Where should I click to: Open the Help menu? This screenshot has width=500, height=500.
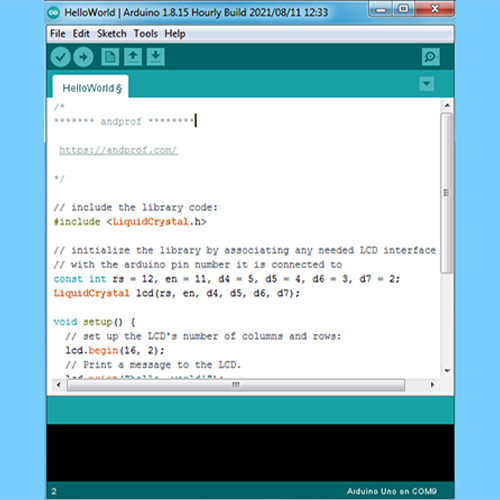pyautogui.click(x=175, y=34)
